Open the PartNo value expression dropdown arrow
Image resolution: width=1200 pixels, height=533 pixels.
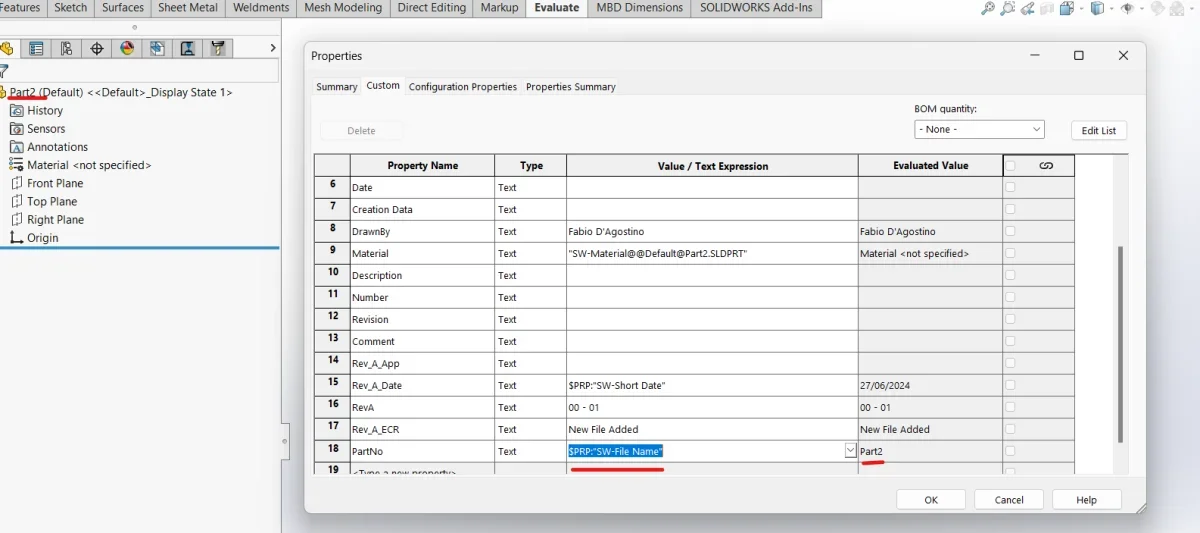(850, 451)
